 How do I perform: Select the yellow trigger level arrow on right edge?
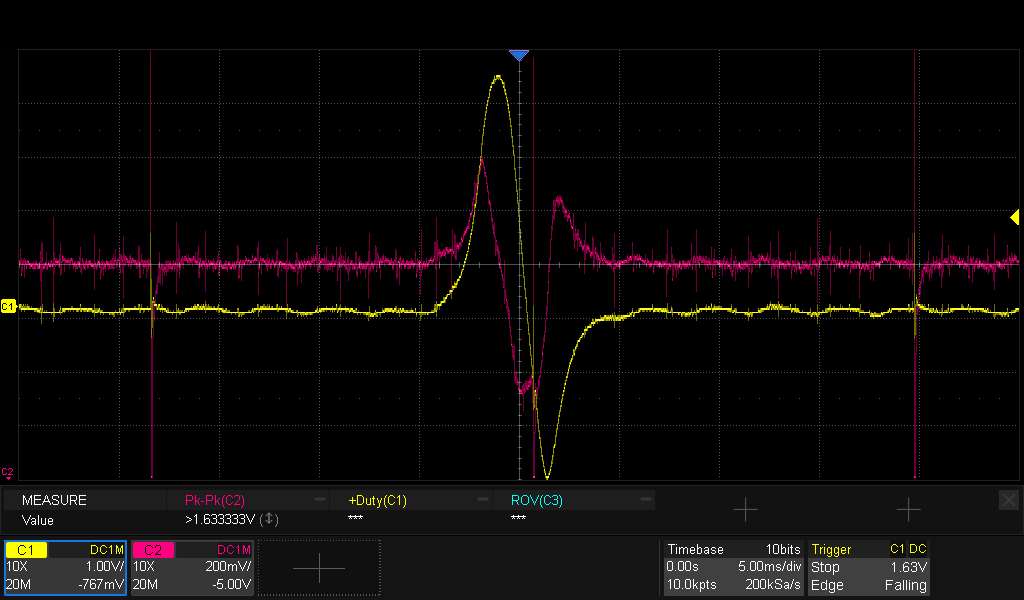tap(1014, 217)
